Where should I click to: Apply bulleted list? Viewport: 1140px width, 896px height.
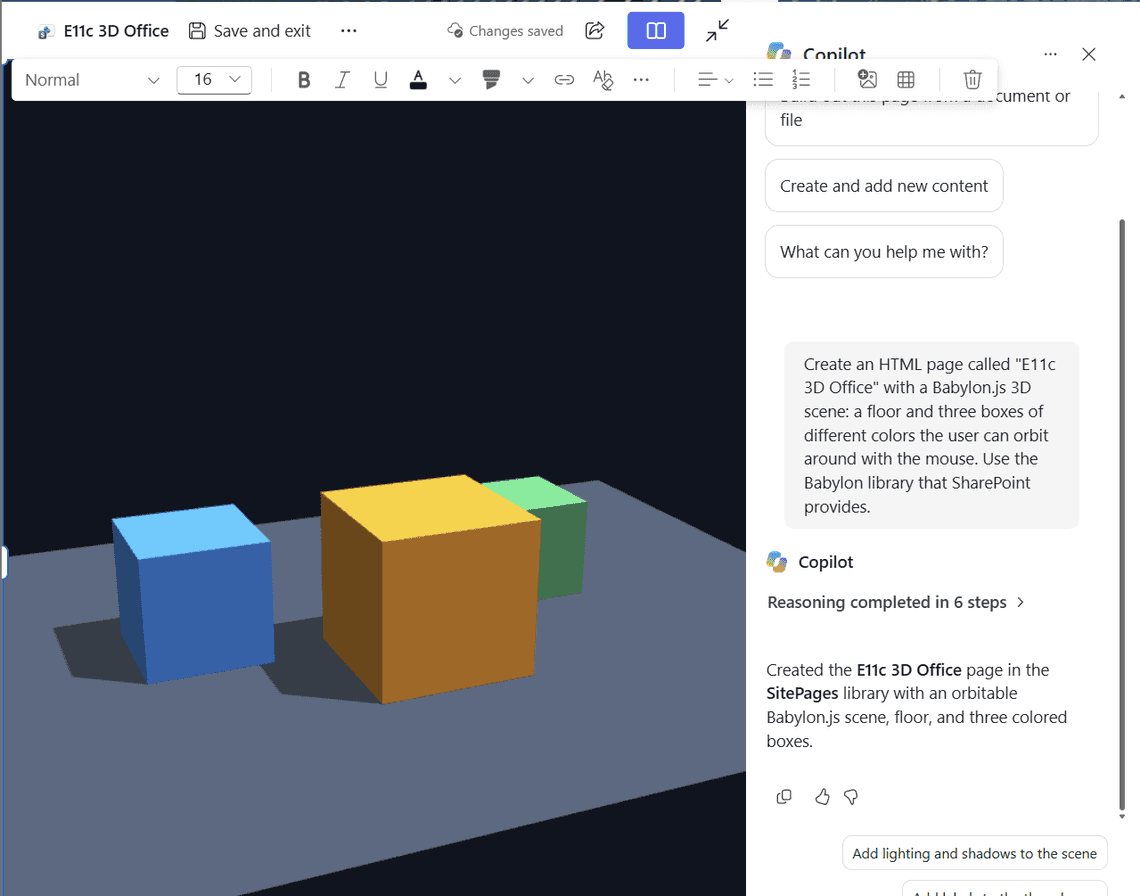[x=763, y=80]
